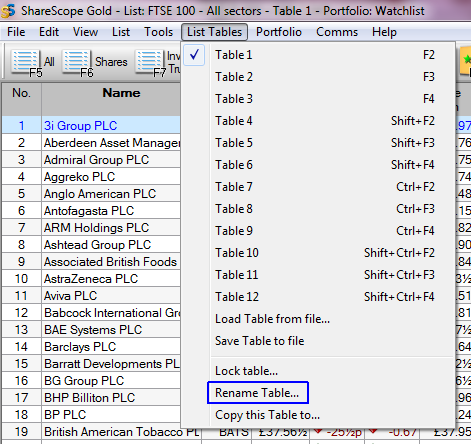
Task: Switch to Table 7
Action: pyautogui.click(x=318, y=187)
